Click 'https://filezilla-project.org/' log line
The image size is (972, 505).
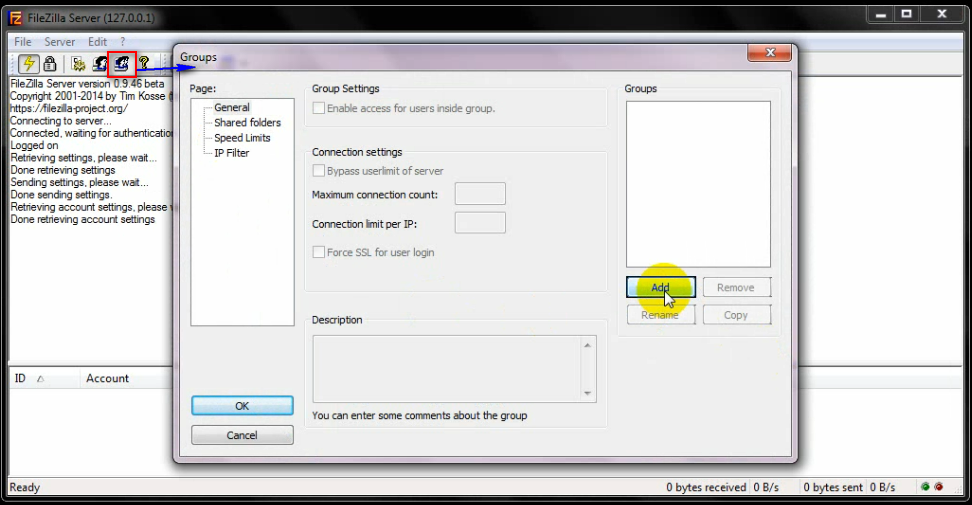69,108
